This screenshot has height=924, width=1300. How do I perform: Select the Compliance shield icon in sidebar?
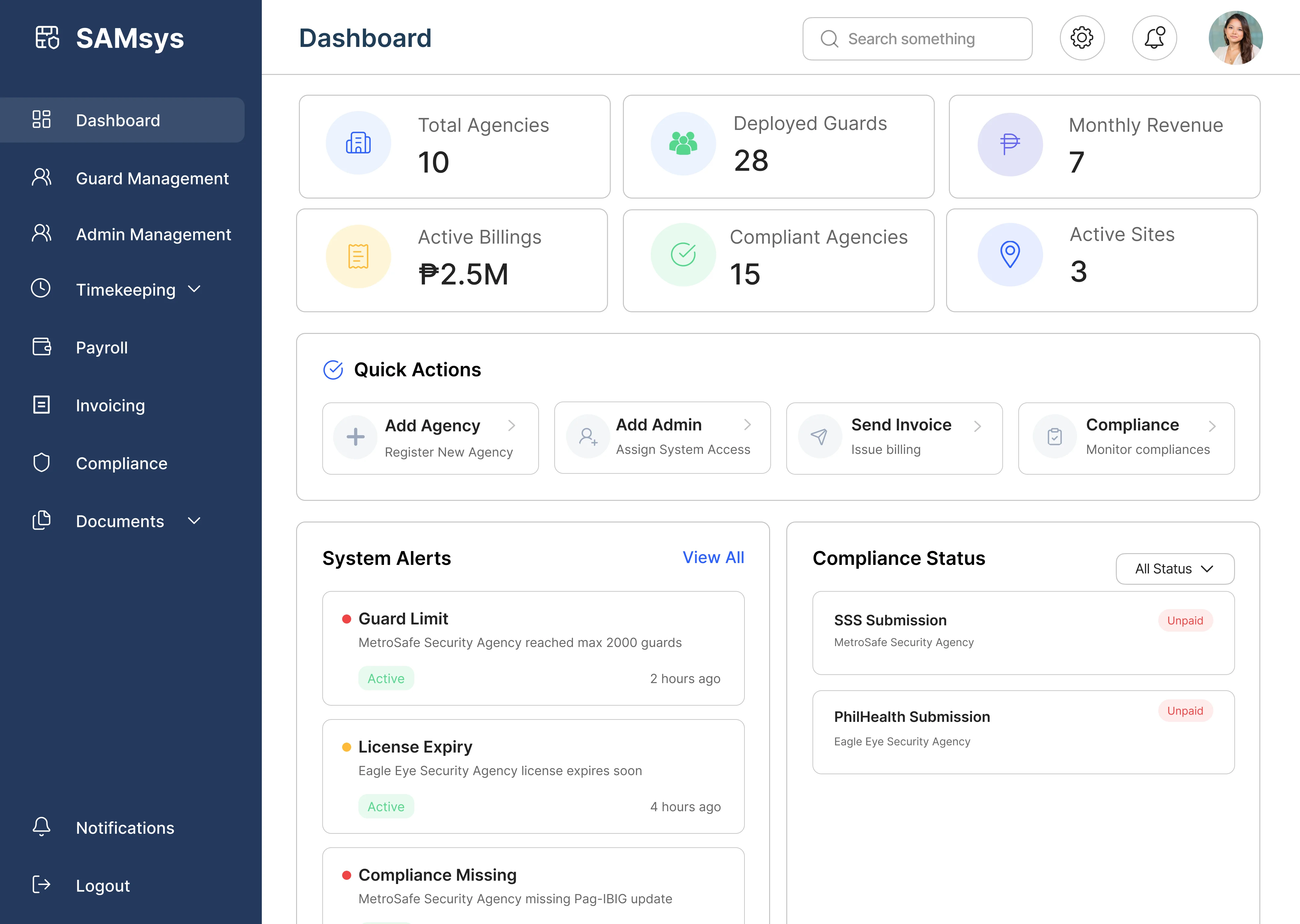coord(40,463)
